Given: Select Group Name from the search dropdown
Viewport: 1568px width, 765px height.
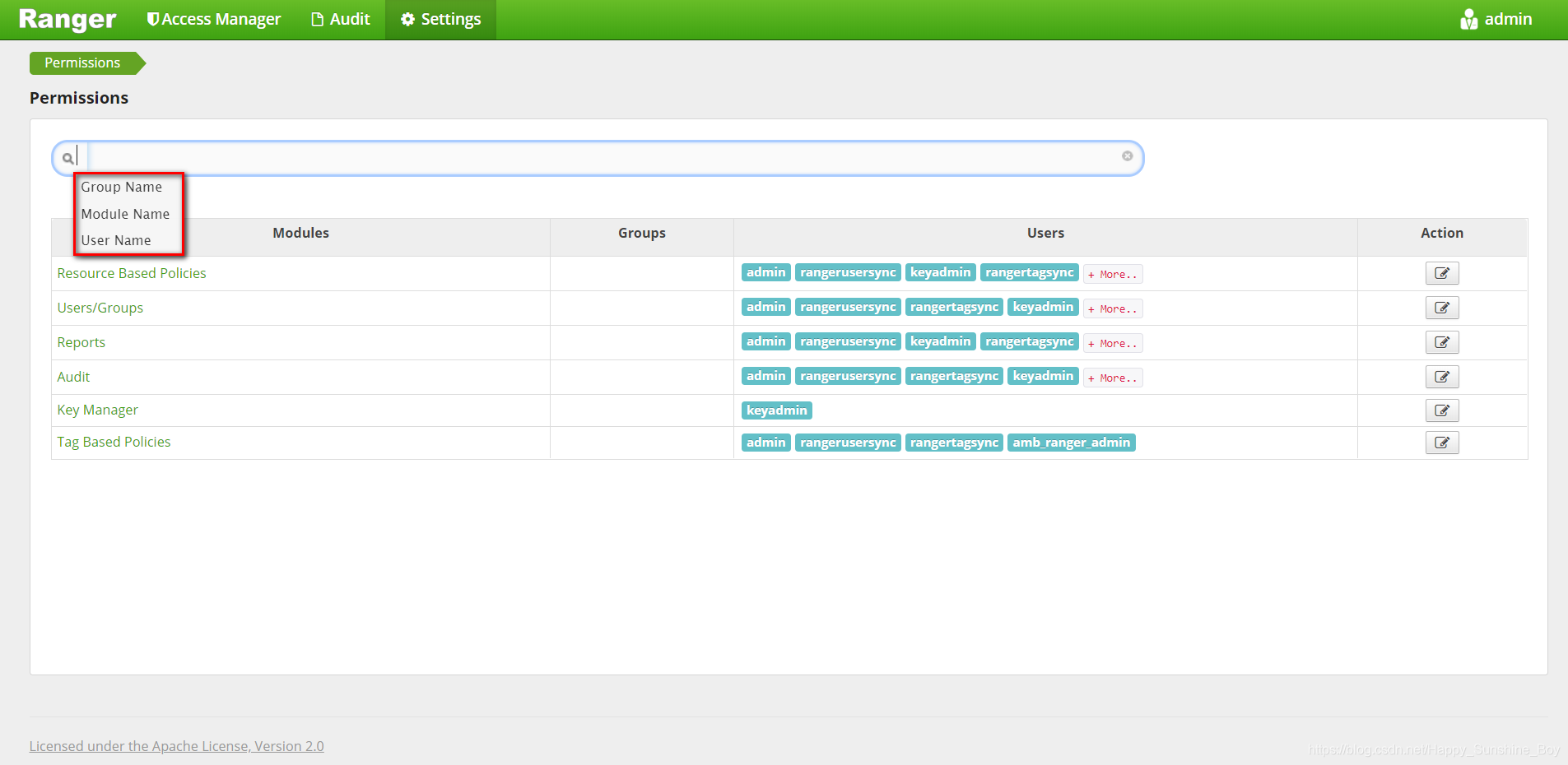Looking at the screenshot, I should click(x=121, y=187).
